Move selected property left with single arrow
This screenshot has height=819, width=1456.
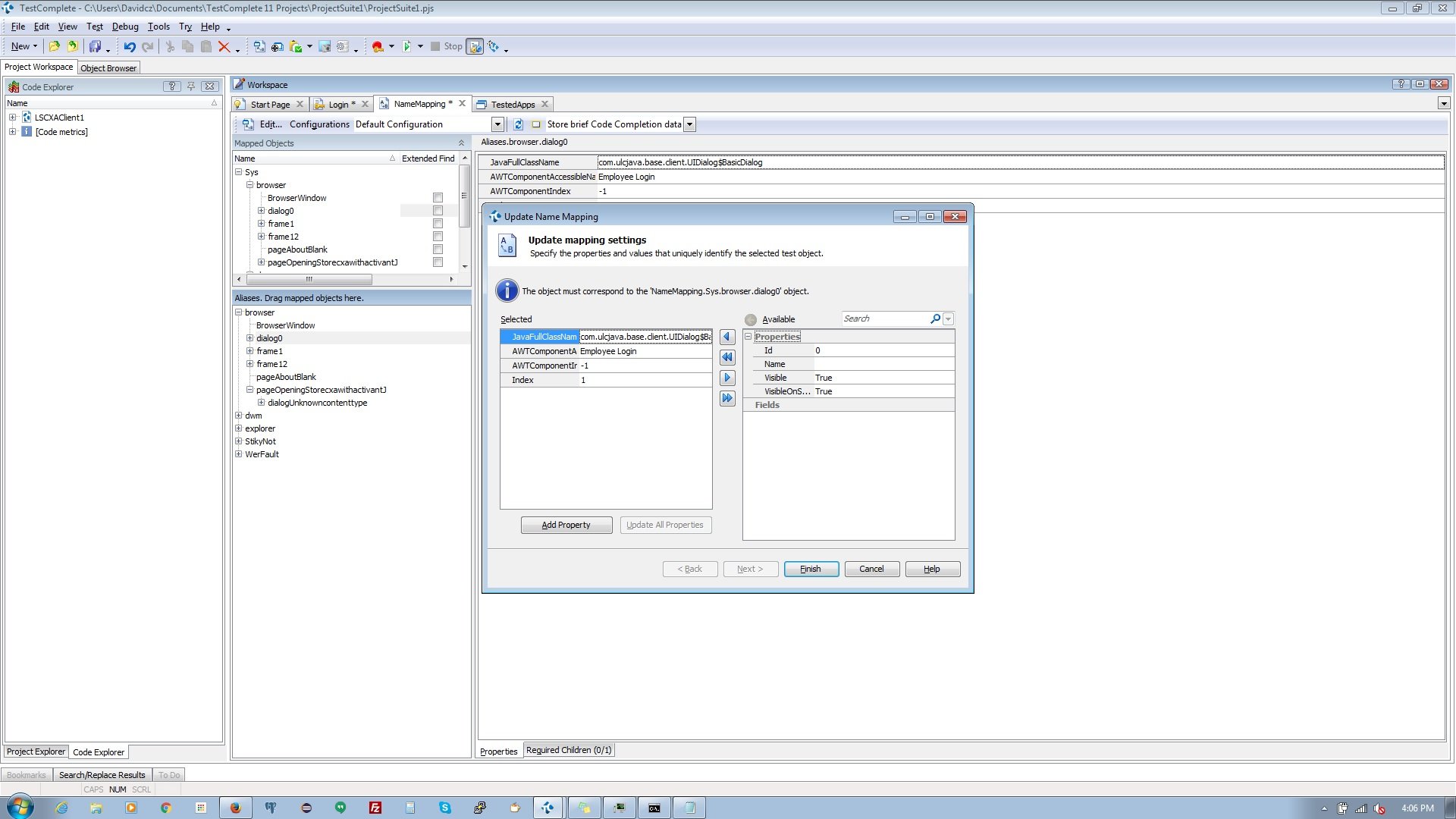tap(727, 337)
